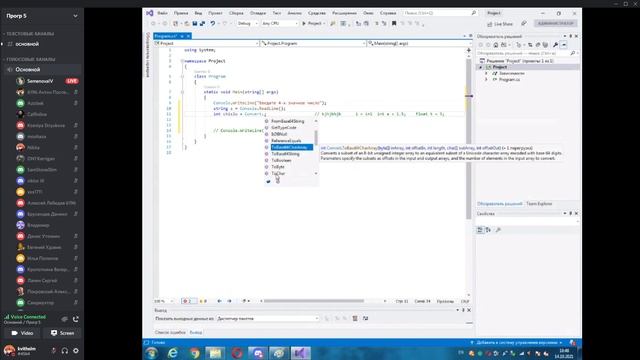Image resolution: width=640 pixels, height=360 pixels.
Task: Click the Visual Studio search box
Action: (x=440, y=13)
